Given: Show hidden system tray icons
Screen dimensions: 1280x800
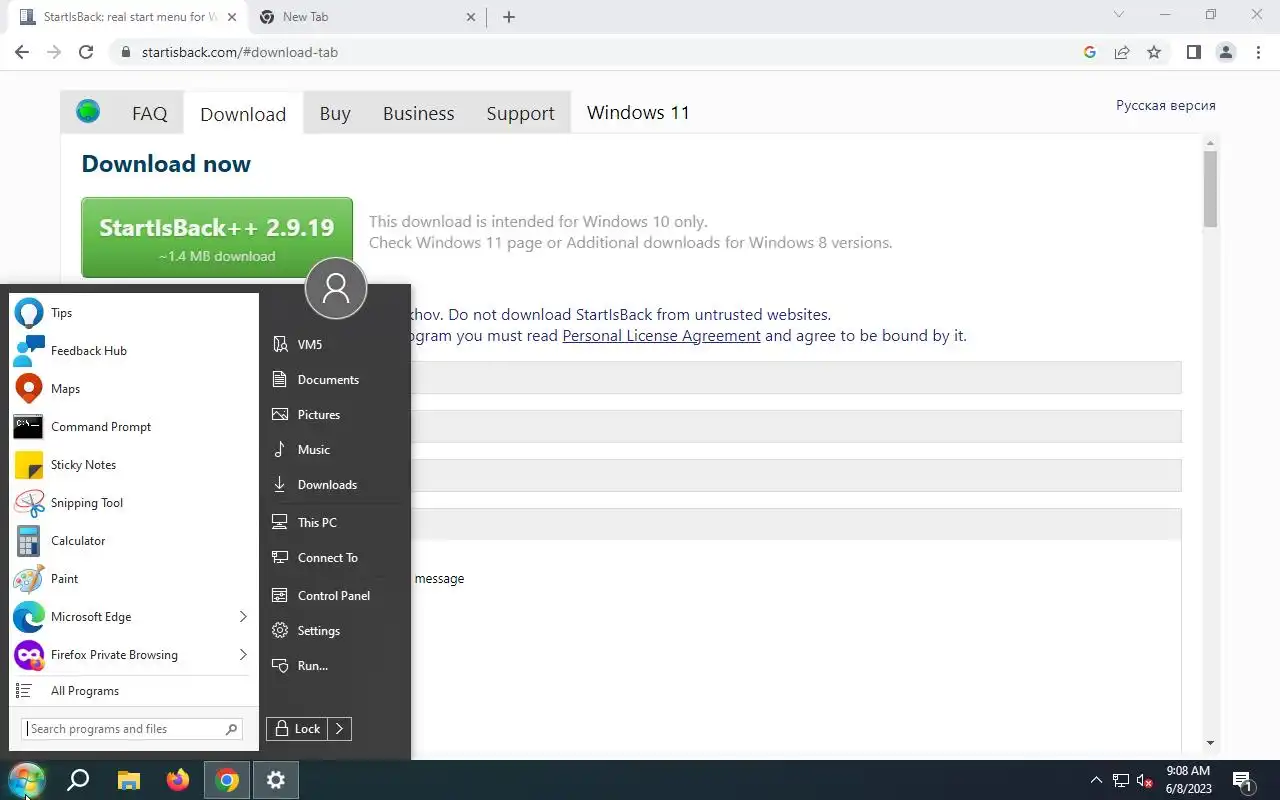Looking at the screenshot, I should tap(1096, 780).
